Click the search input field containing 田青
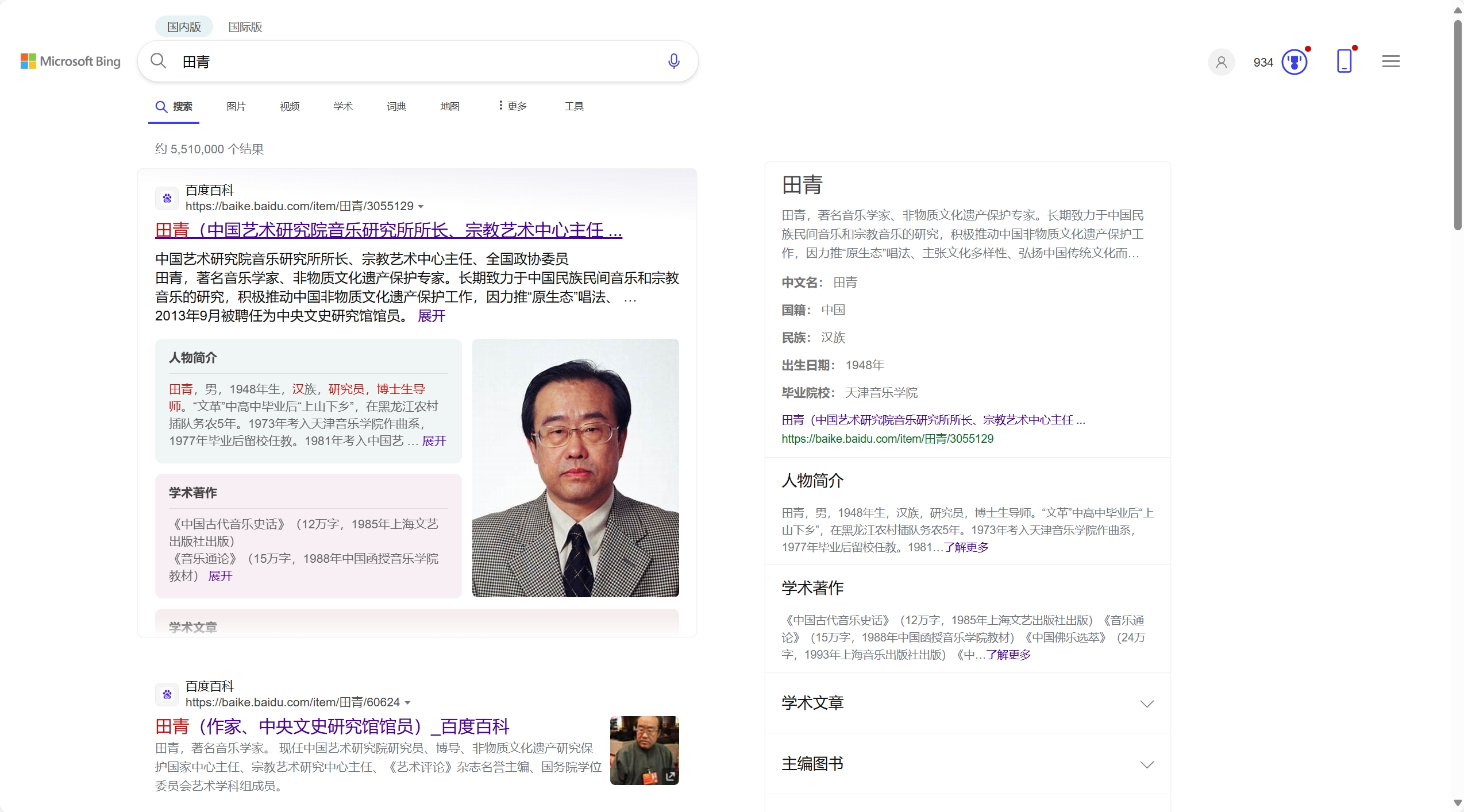Viewport: 1464px width, 812px height. click(418, 61)
